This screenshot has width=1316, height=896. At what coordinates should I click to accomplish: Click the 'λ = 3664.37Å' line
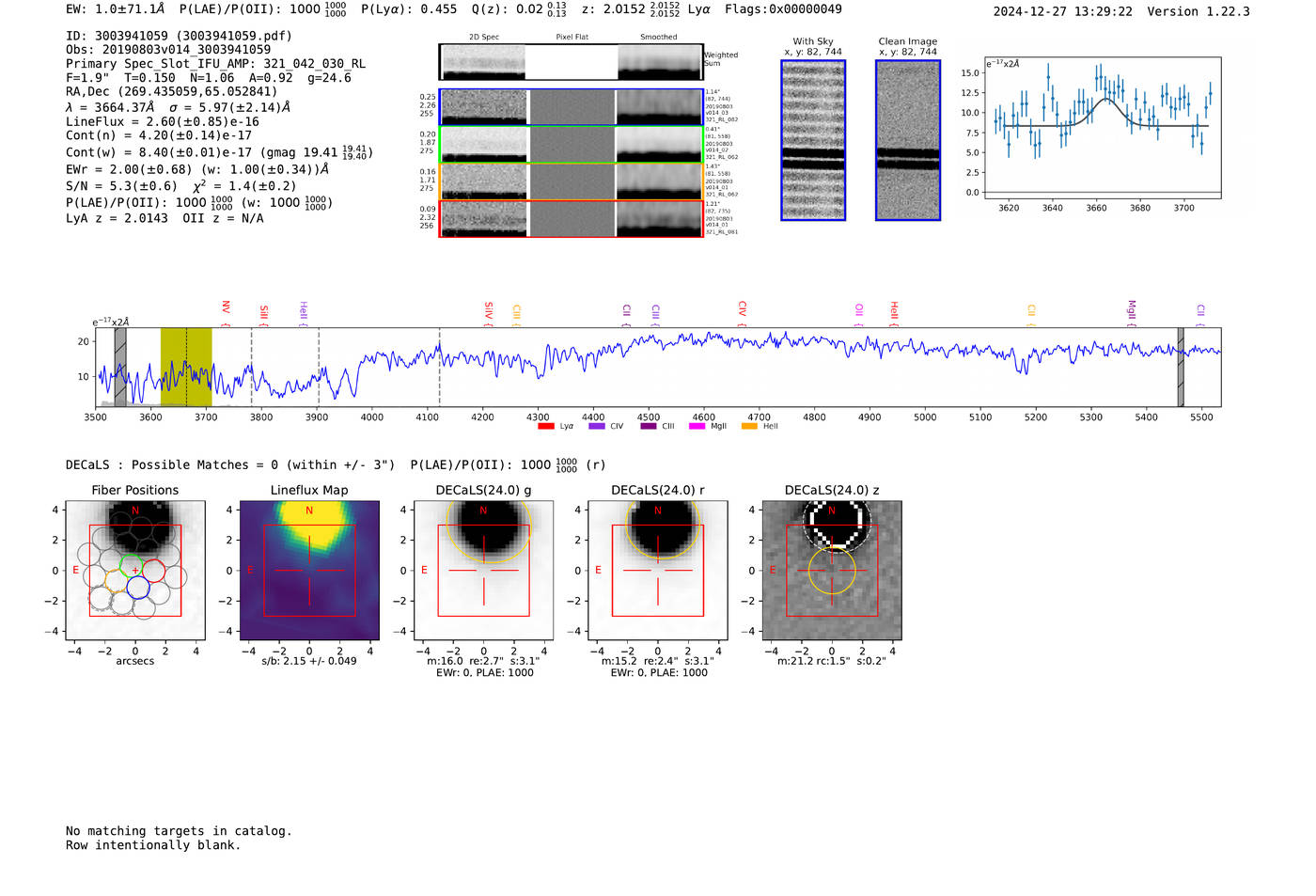click(x=178, y=107)
